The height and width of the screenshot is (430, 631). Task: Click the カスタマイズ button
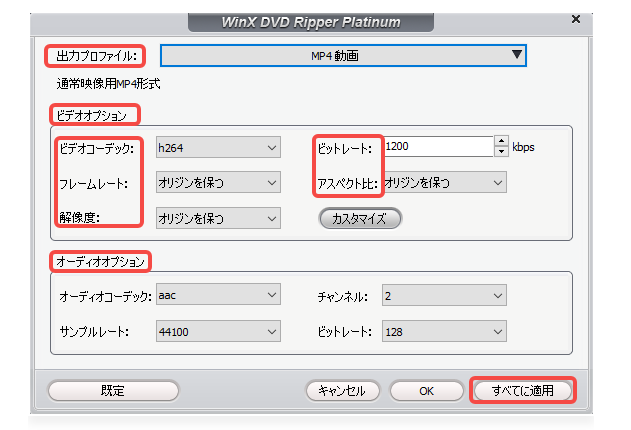point(360,218)
